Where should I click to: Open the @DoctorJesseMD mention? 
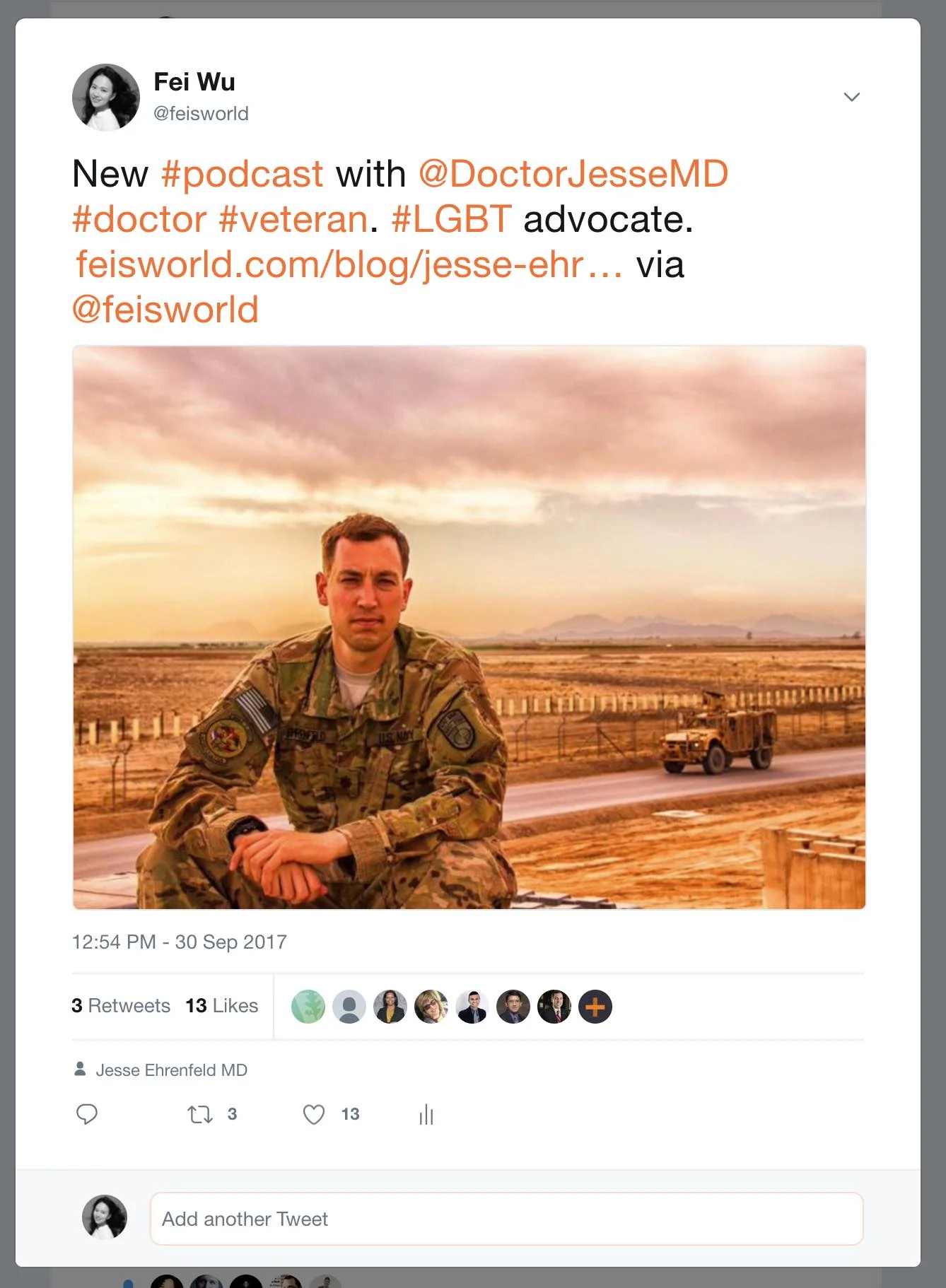573,174
